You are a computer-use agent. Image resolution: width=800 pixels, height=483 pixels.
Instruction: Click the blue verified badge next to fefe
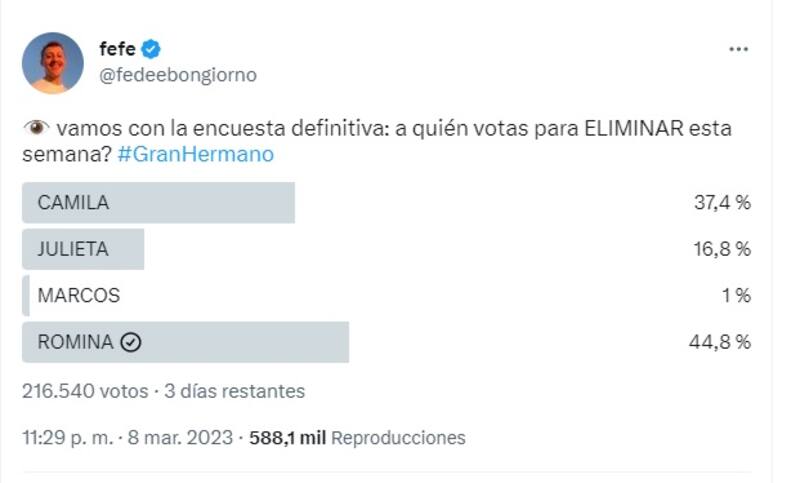[151, 49]
